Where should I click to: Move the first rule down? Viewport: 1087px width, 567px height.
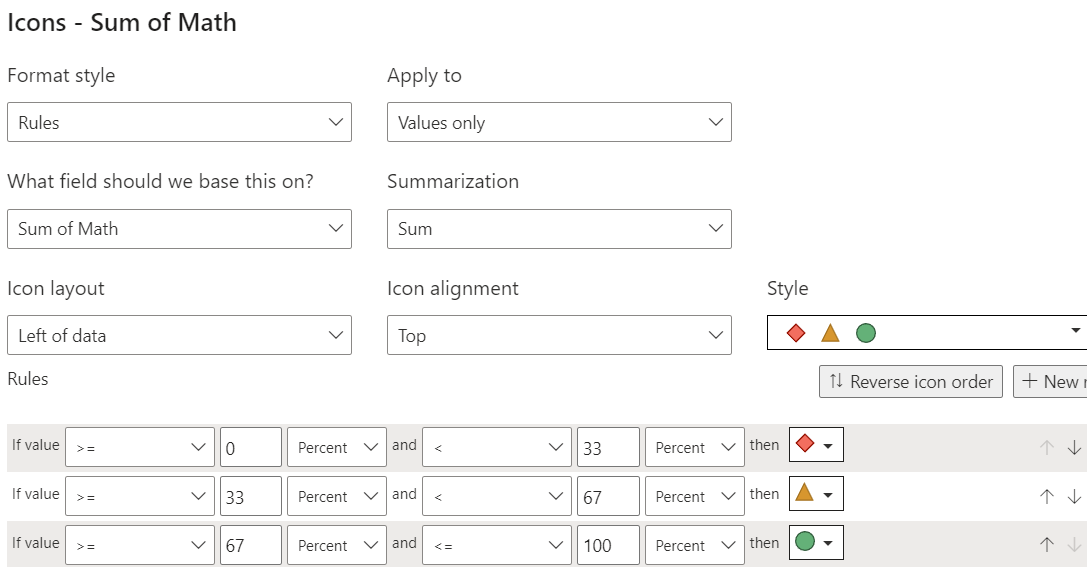point(1074,448)
